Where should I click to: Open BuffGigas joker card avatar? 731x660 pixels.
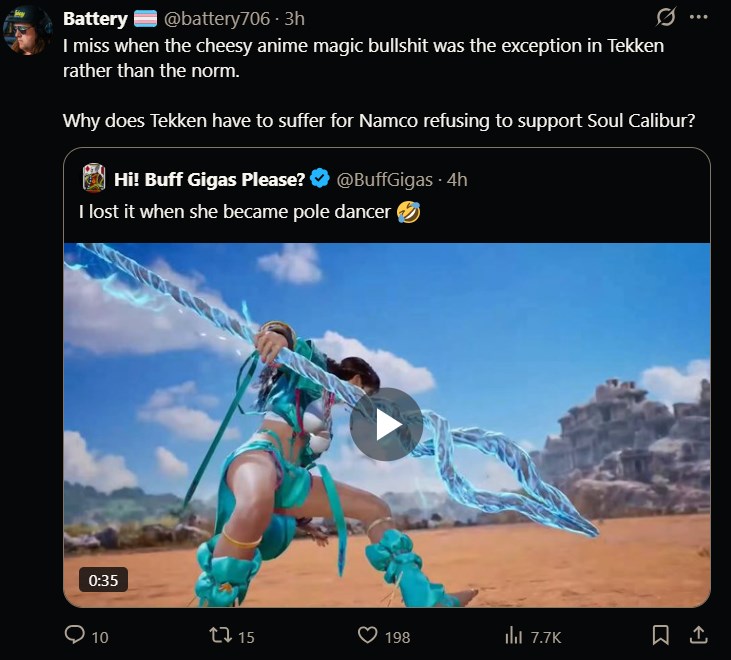[x=94, y=178]
